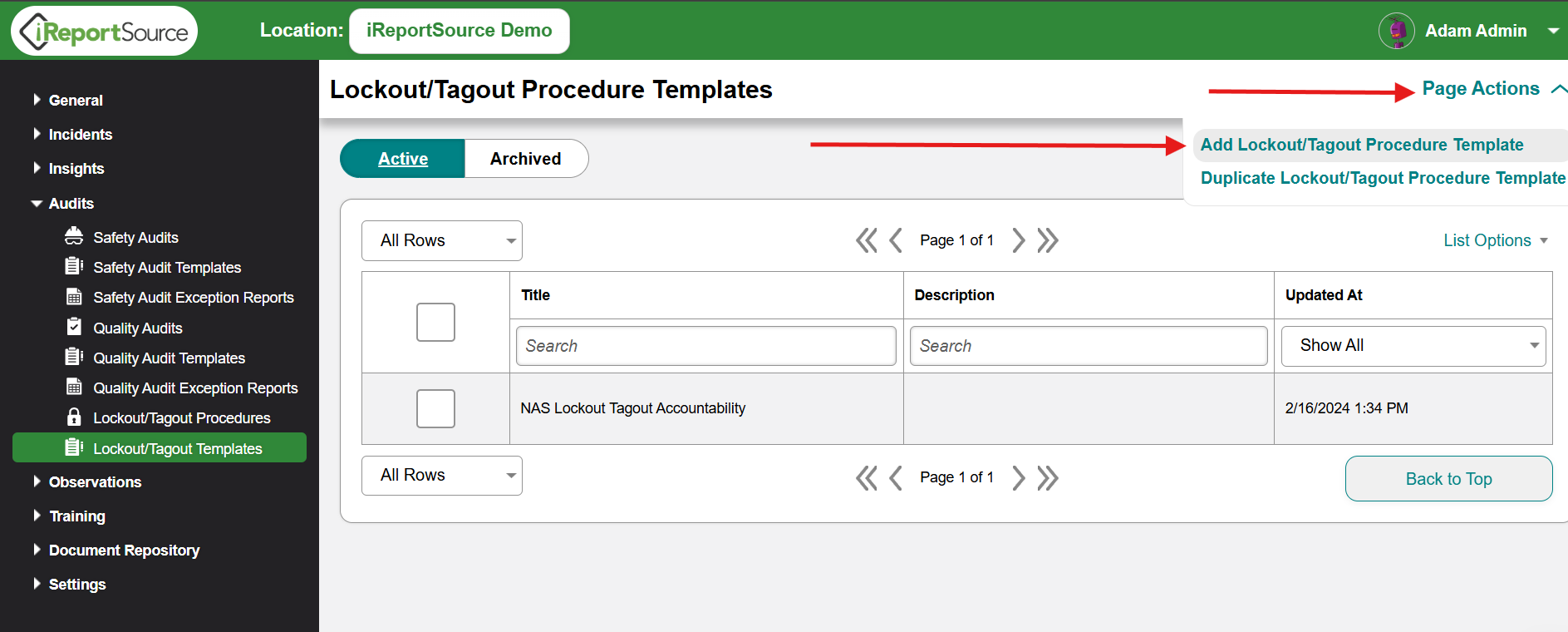Open the List Options dropdown
The height and width of the screenshot is (632, 1568).
click(1496, 240)
